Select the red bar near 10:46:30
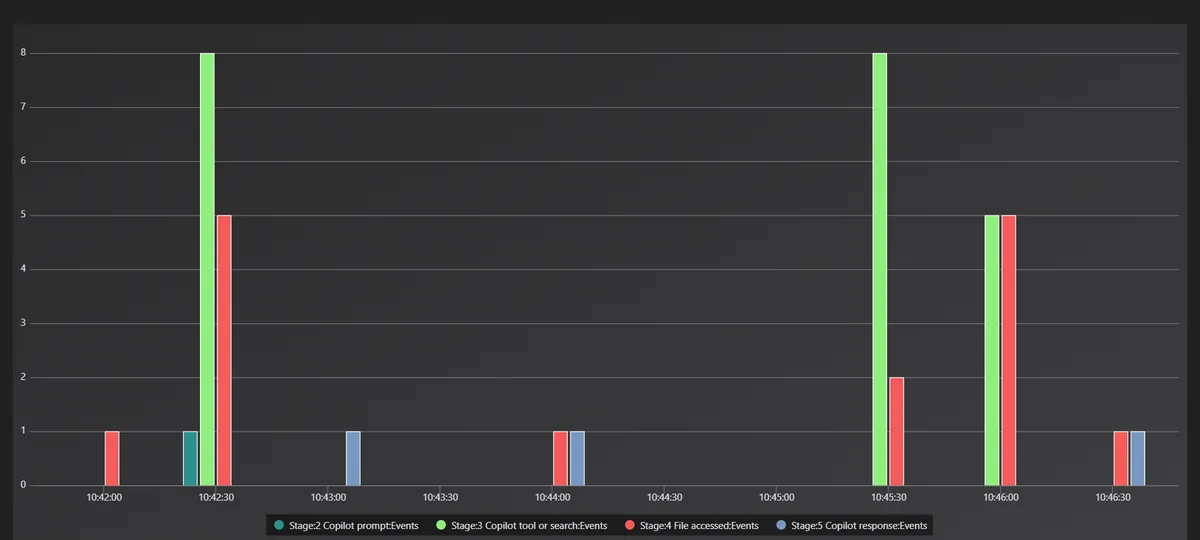Image resolution: width=1200 pixels, height=540 pixels. pos(1121,458)
